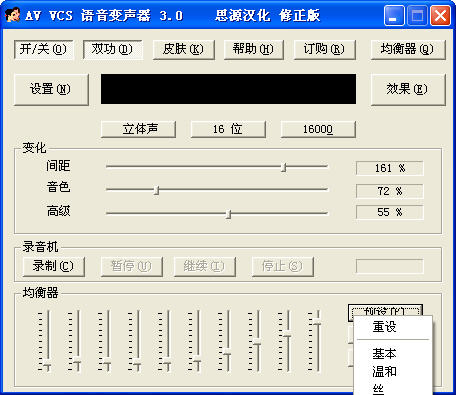Click the seventh equalizer band slider

click(x=228, y=341)
